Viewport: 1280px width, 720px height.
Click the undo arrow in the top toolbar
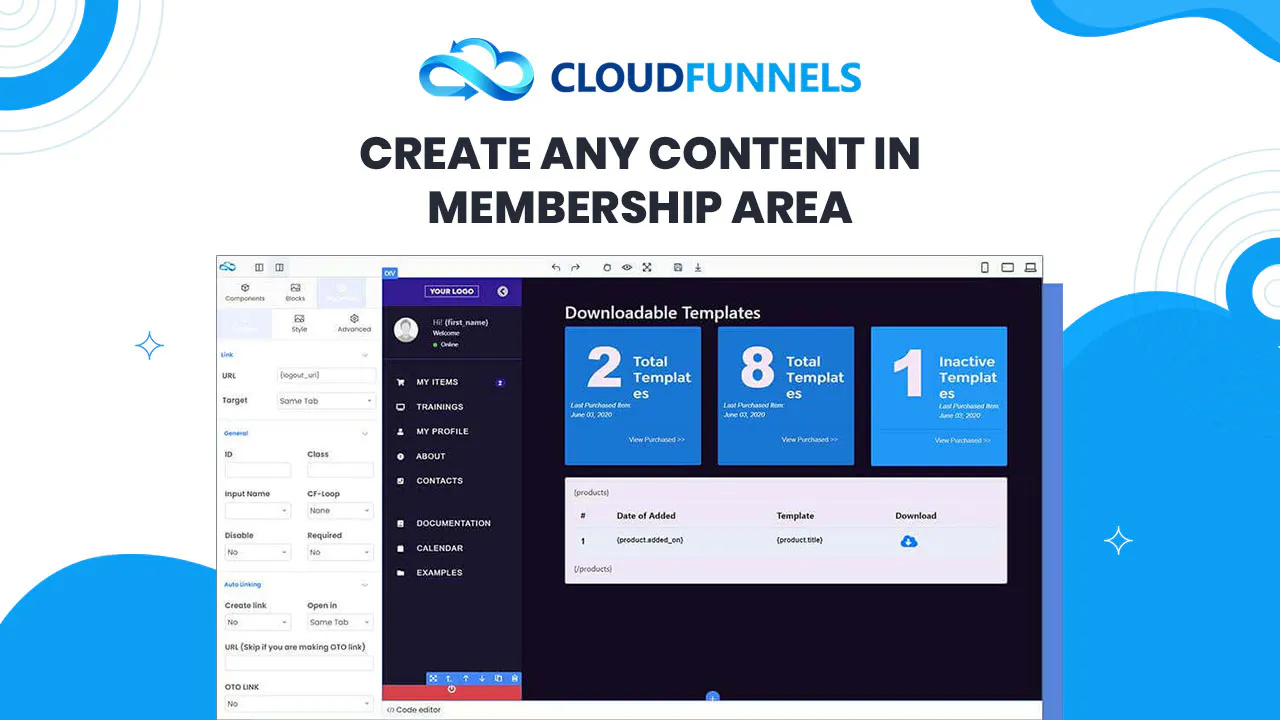556,267
